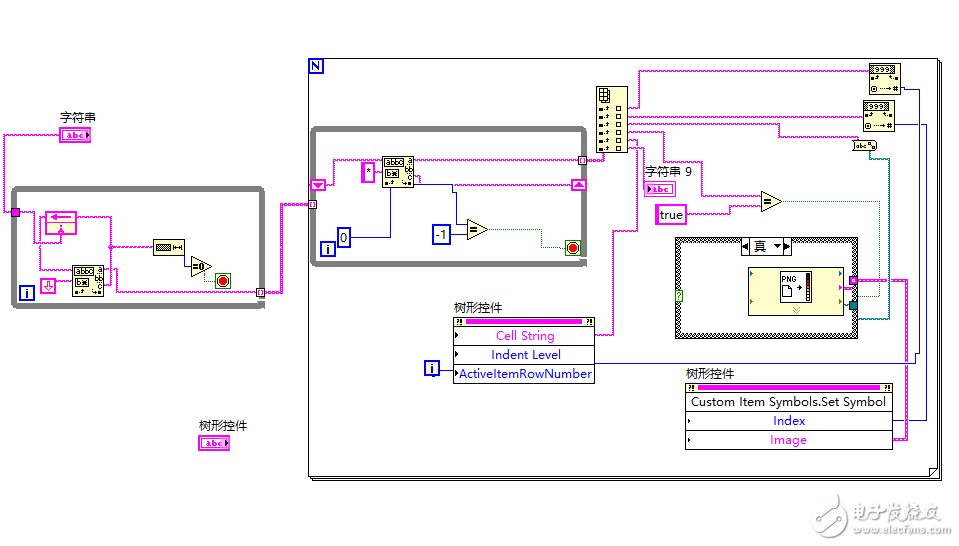Click previous case arrow on case structure
Screen dimensions: 959x546
[745, 246]
